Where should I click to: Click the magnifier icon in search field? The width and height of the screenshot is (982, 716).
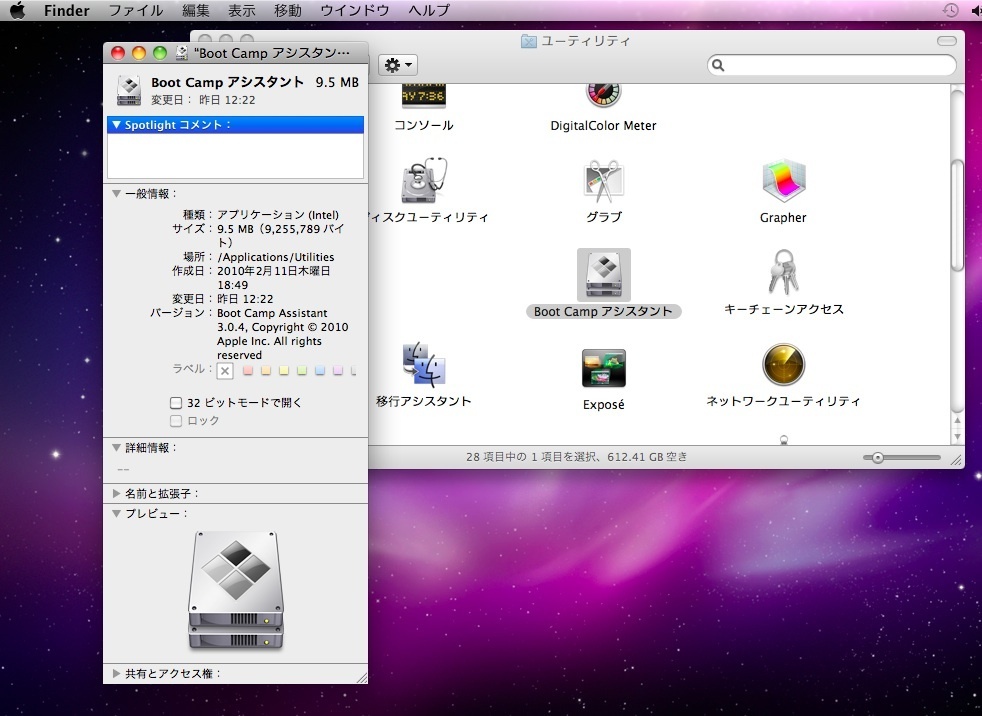click(718, 65)
